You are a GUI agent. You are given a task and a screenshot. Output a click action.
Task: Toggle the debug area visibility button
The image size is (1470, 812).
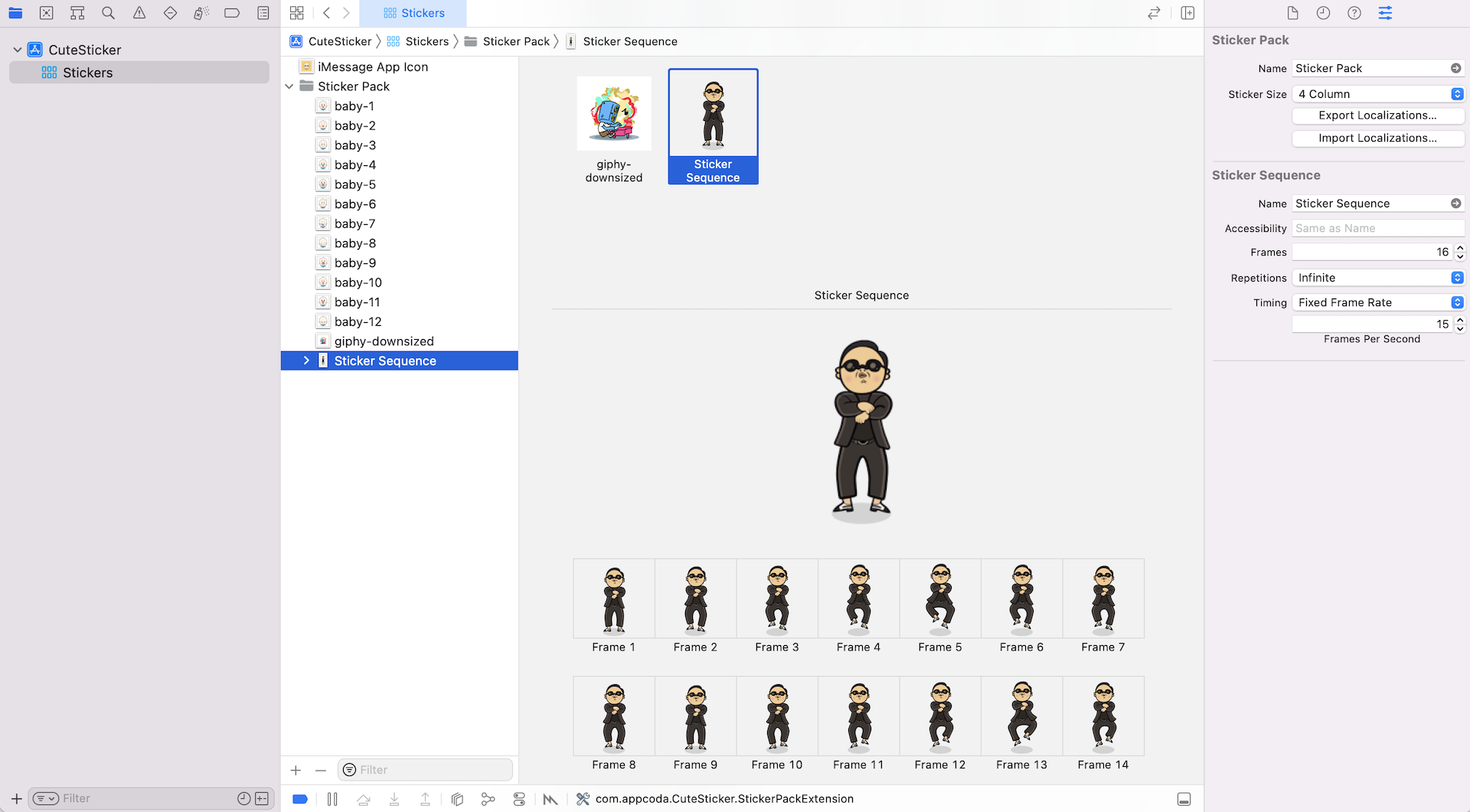[x=1184, y=799]
